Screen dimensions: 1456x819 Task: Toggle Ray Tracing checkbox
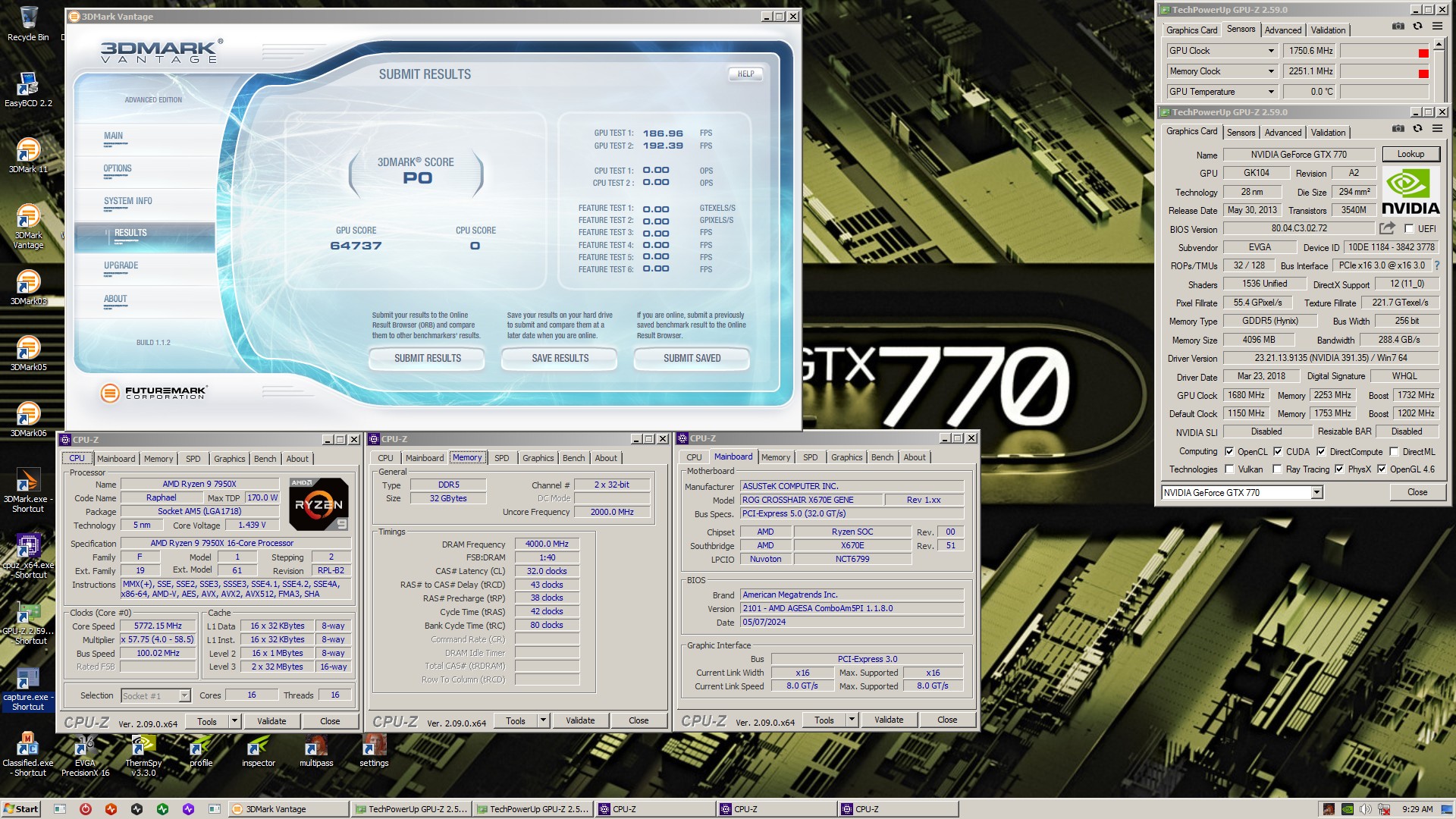click(x=1278, y=469)
